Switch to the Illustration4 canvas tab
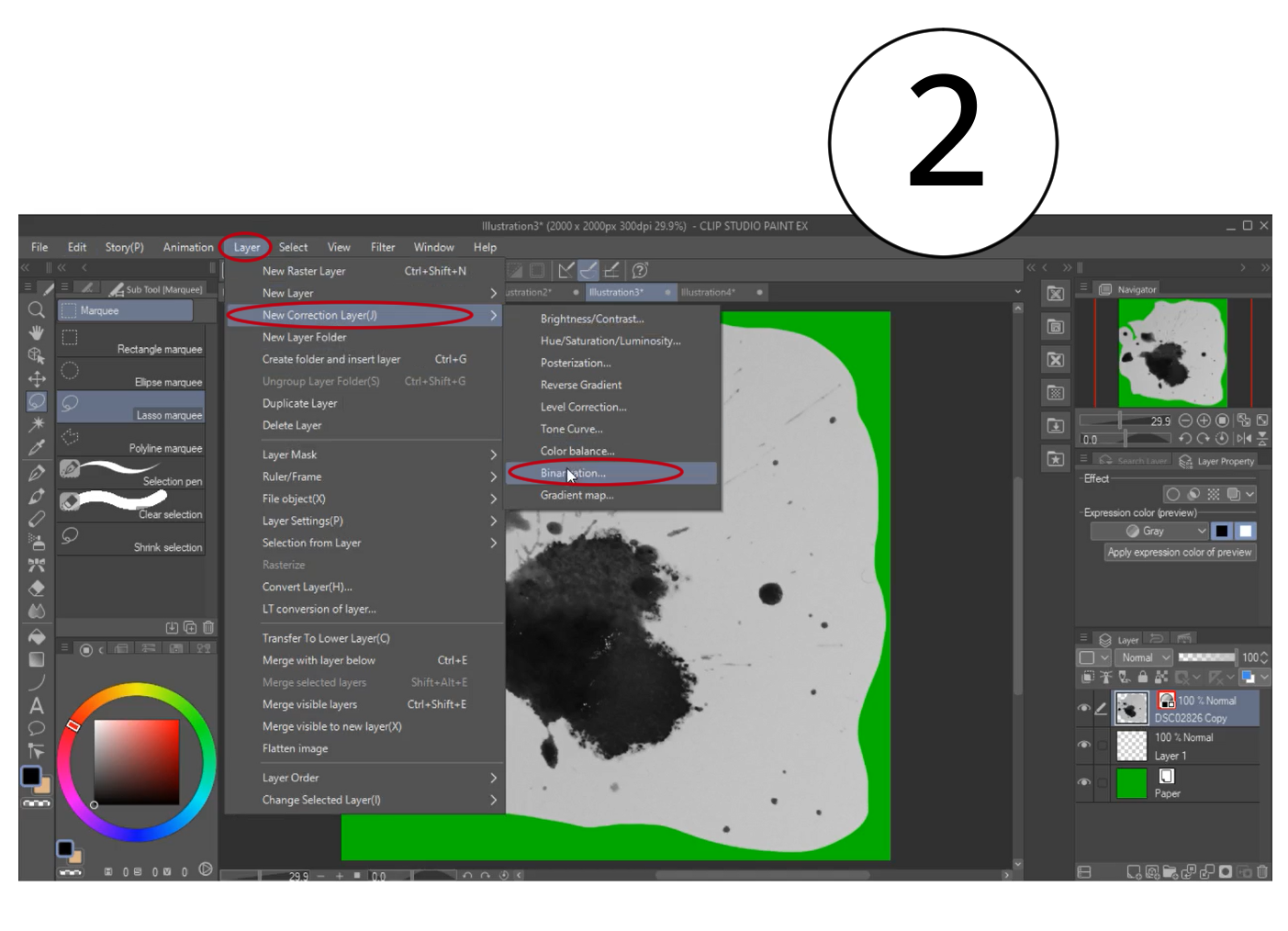 (x=710, y=292)
